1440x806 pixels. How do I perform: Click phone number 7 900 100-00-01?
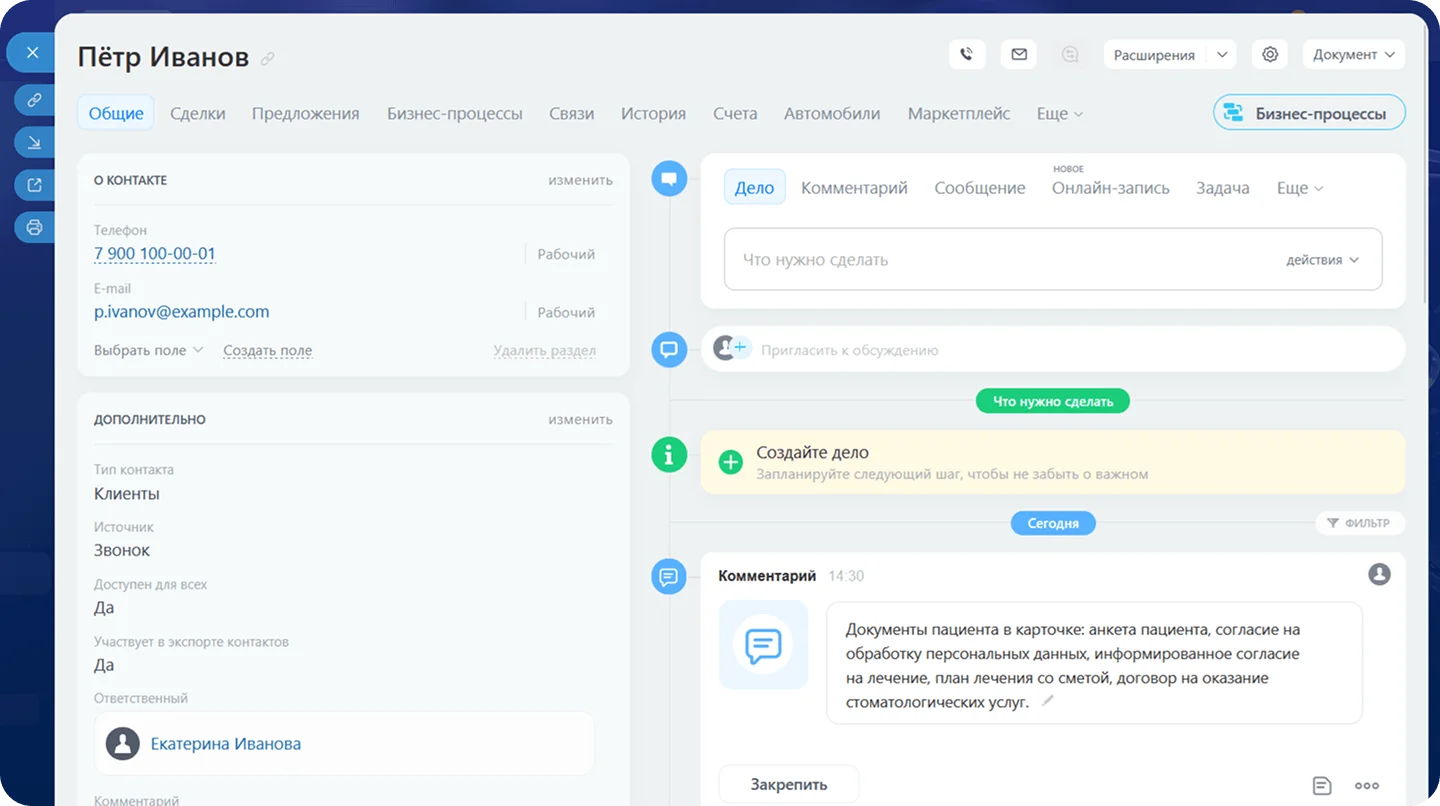coord(155,254)
